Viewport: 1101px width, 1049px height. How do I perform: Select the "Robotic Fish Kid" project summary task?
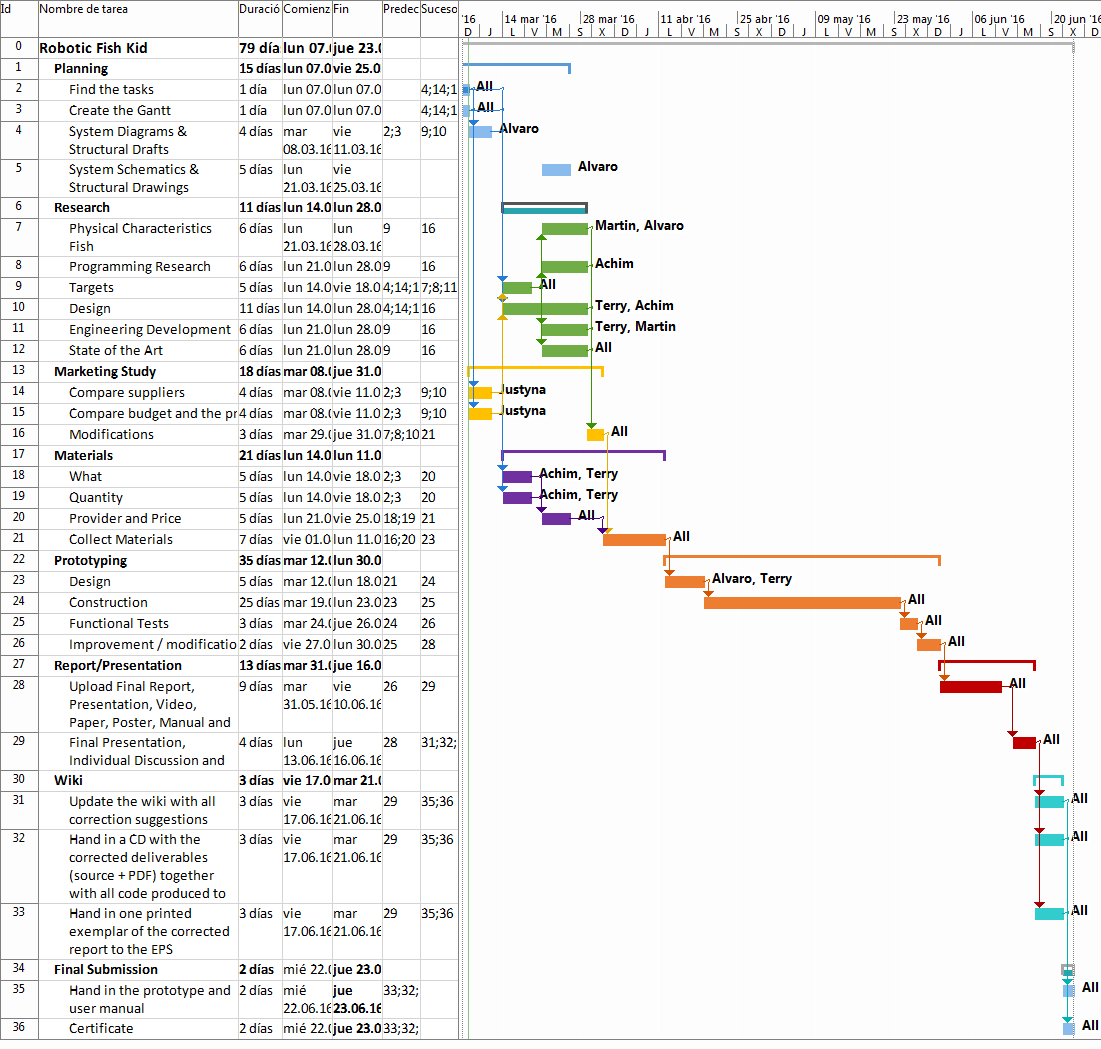tap(93, 48)
